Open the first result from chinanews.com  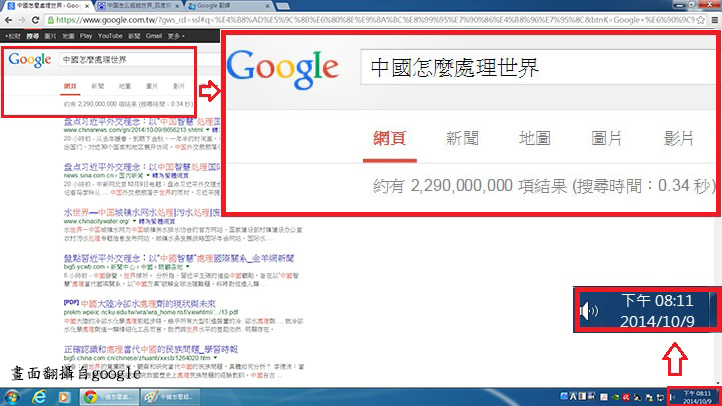click(142, 122)
